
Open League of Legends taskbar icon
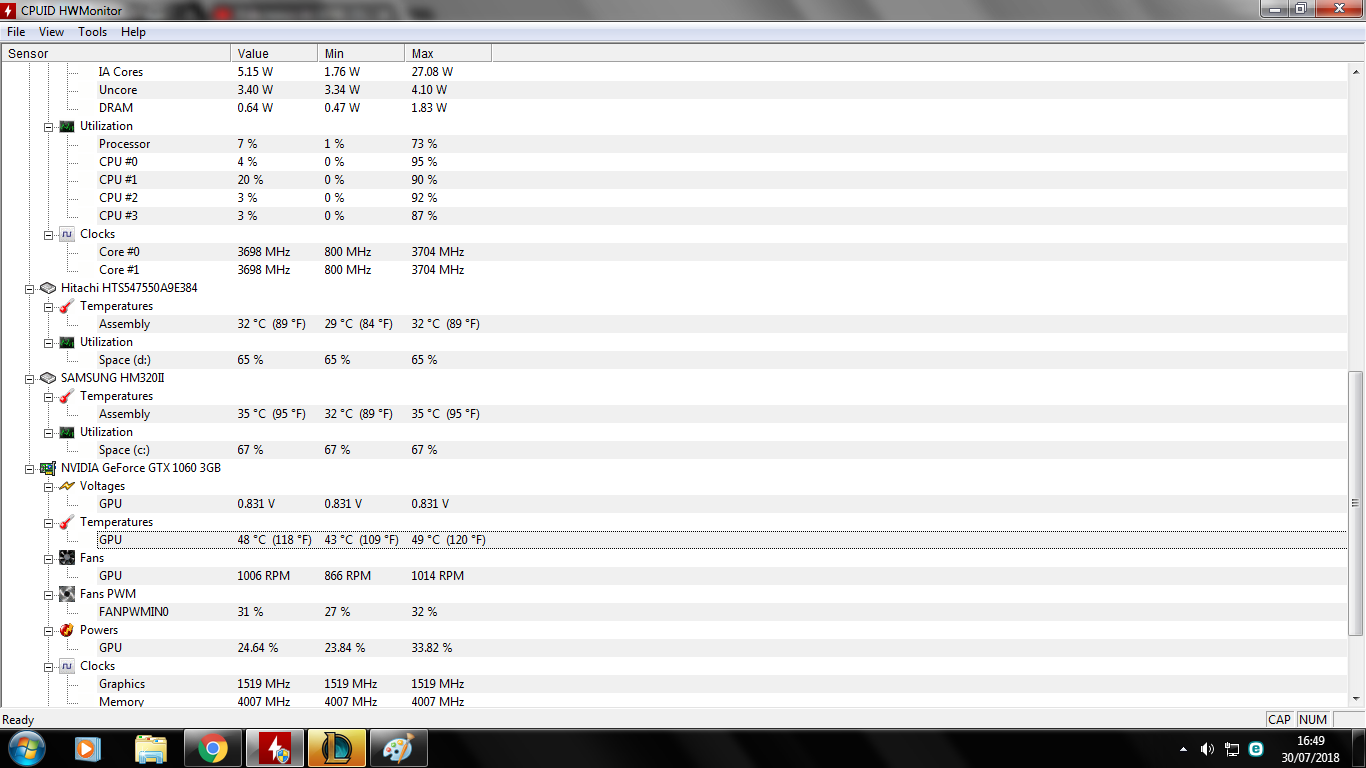pyautogui.click(x=337, y=748)
